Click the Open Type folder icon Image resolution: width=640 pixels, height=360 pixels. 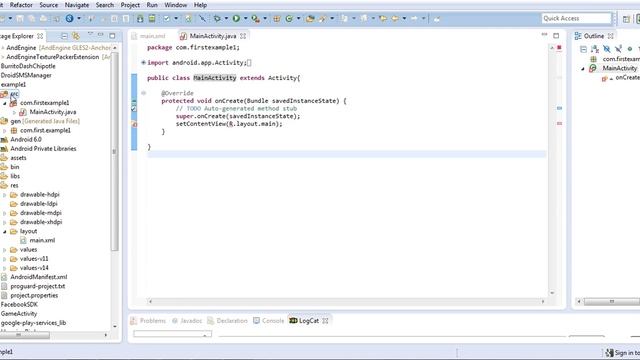[x=310, y=18]
